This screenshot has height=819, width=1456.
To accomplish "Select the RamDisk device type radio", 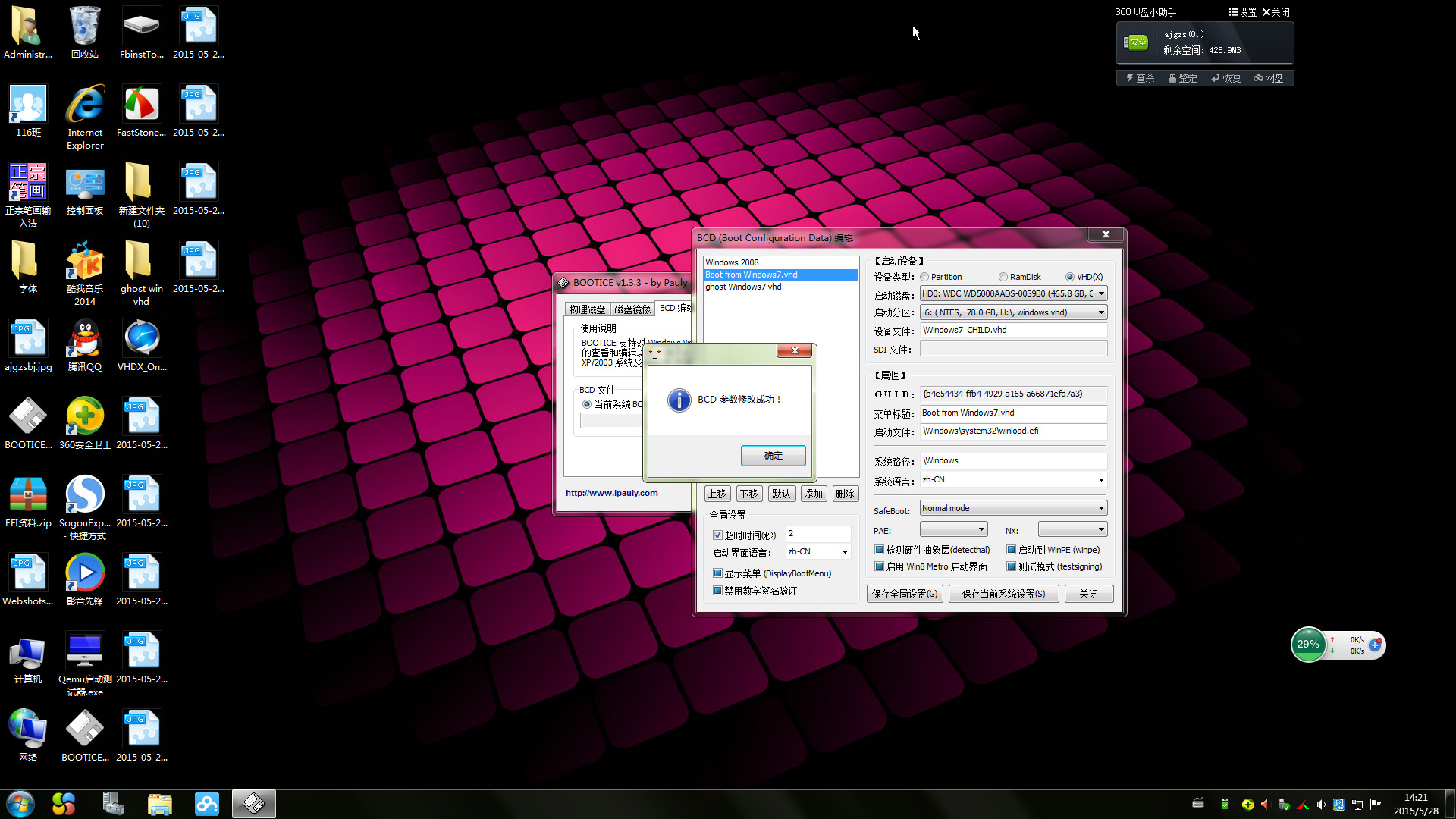I will tap(1003, 277).
